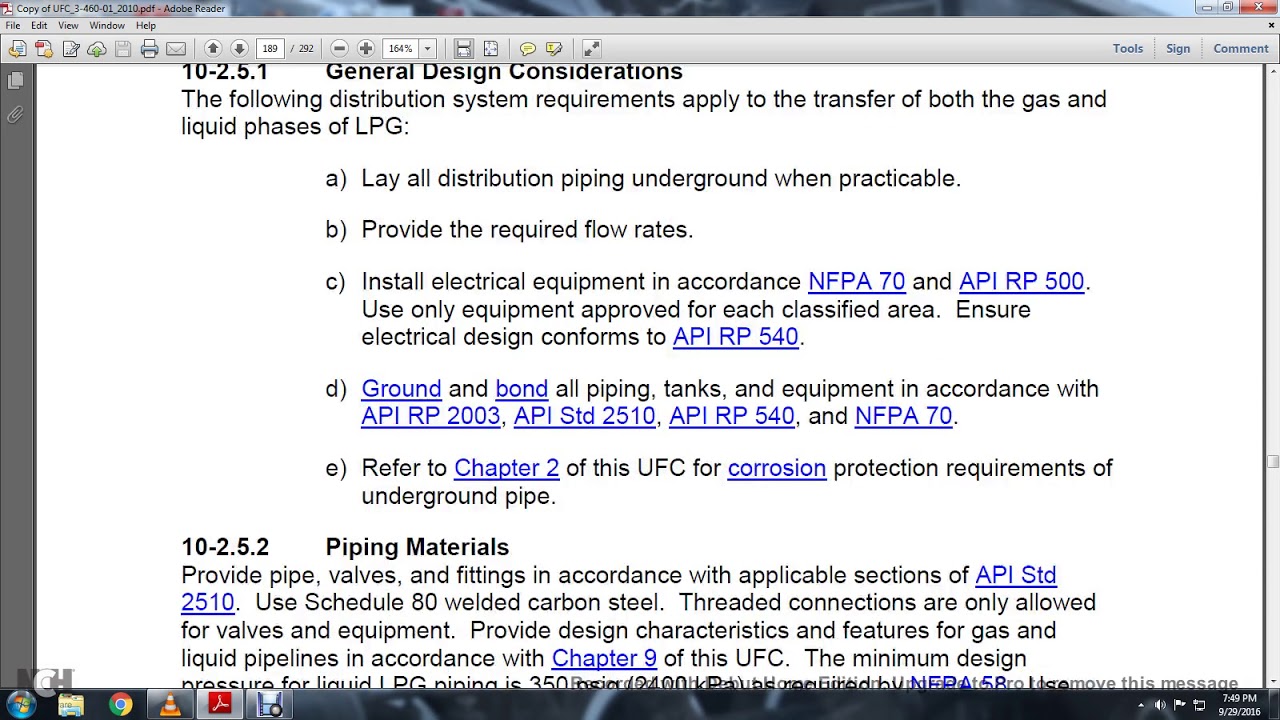Select the highlight text tool icon

554,48
